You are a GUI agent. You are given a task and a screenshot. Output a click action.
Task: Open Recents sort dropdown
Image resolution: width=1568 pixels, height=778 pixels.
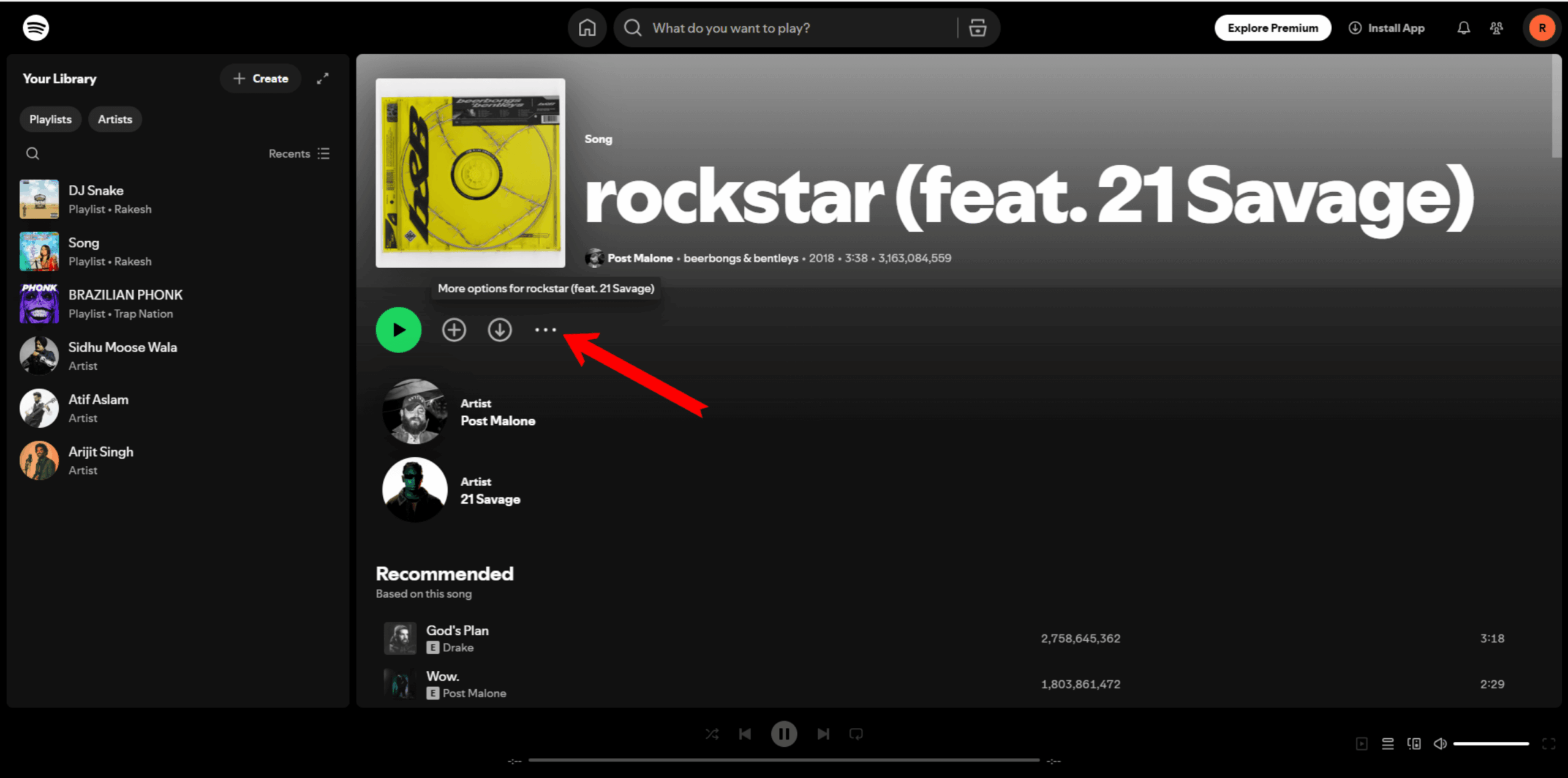[x=300, y=154]
